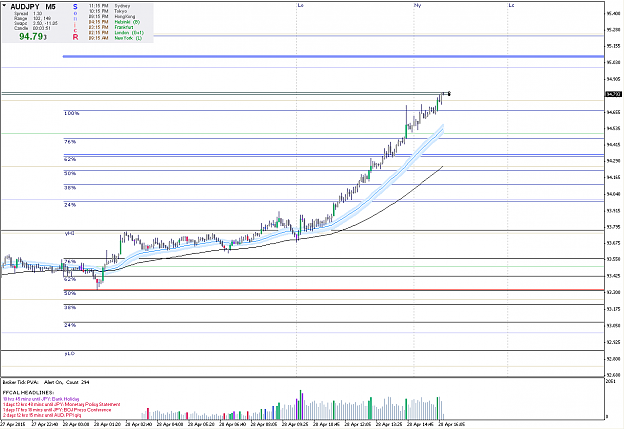
Task: Click the 28 Apr 16:05 time axis label
Action: 452,424
